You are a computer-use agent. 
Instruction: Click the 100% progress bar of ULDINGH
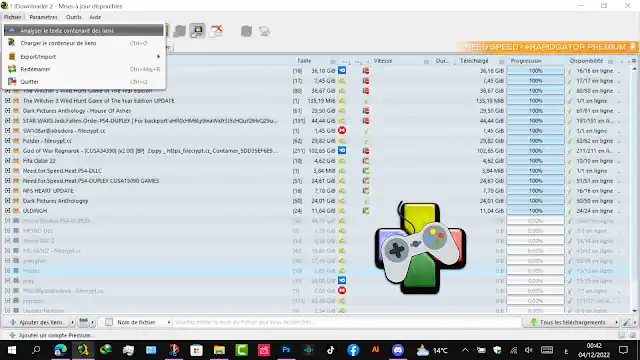pyautogui.click(x=536, y=211)
